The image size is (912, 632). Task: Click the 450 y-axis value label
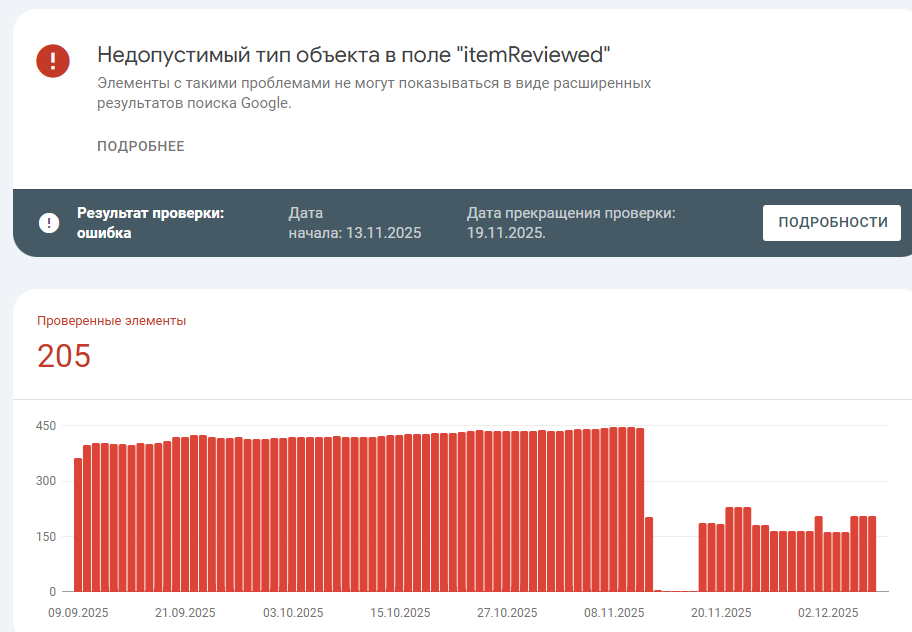46,426
